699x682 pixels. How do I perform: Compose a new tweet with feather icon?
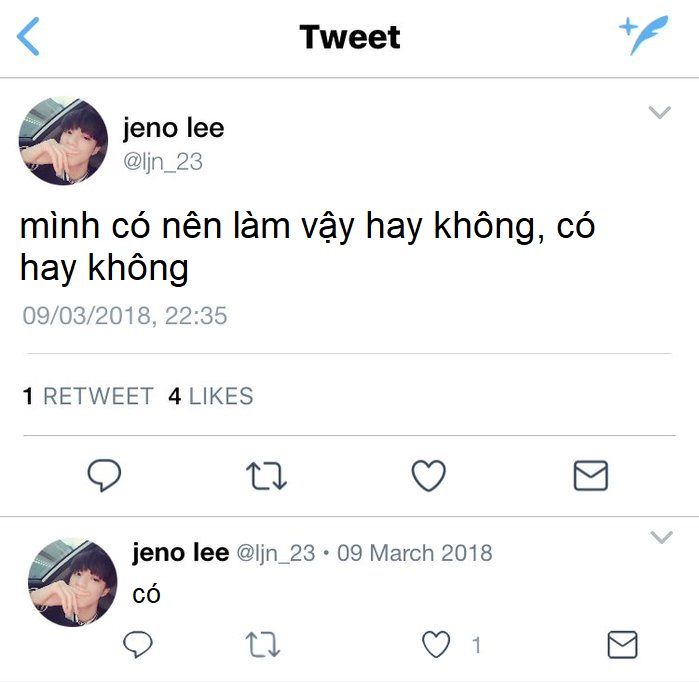(x=644, y=35)
